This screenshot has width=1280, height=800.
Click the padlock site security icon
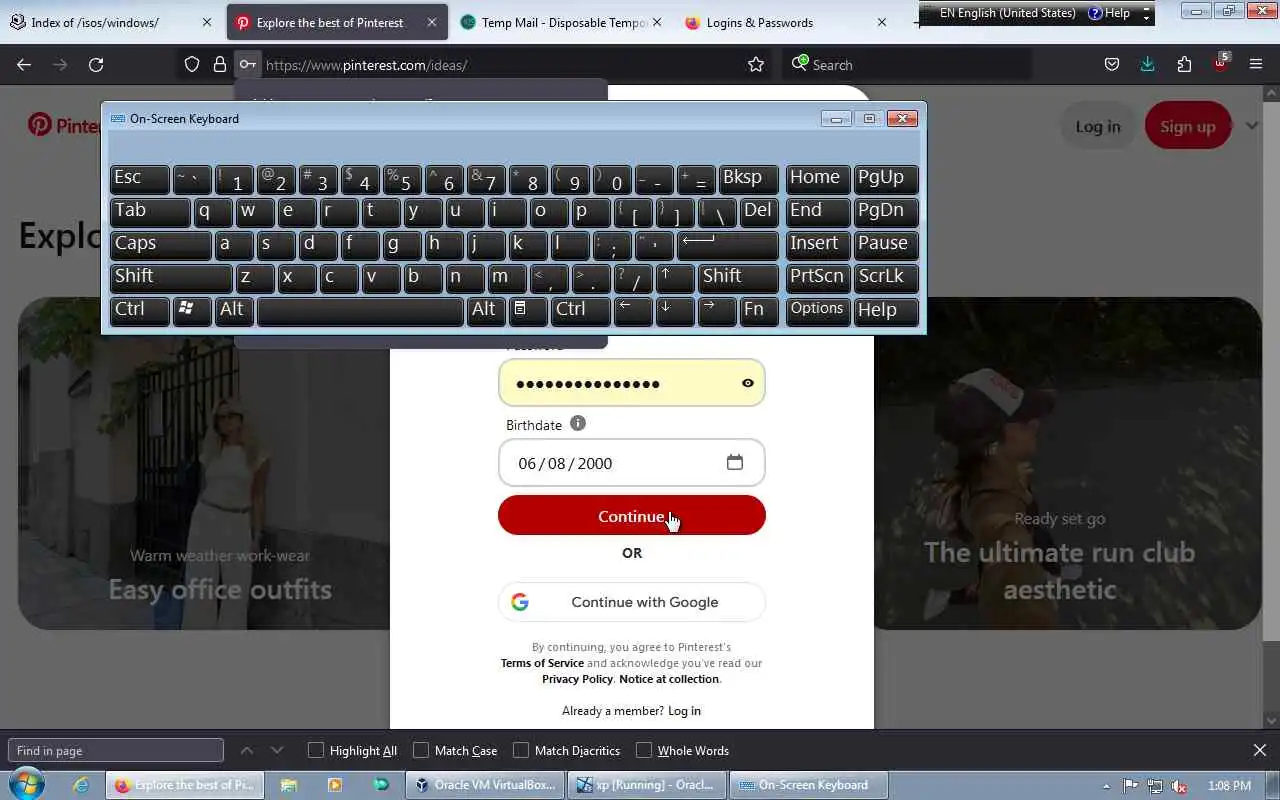coord(220,64)
